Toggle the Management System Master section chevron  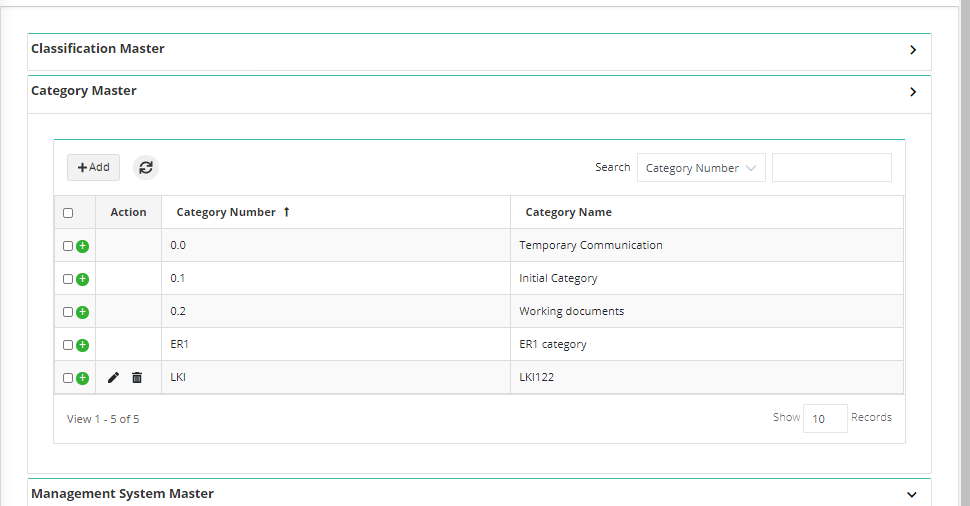[912, 494]
